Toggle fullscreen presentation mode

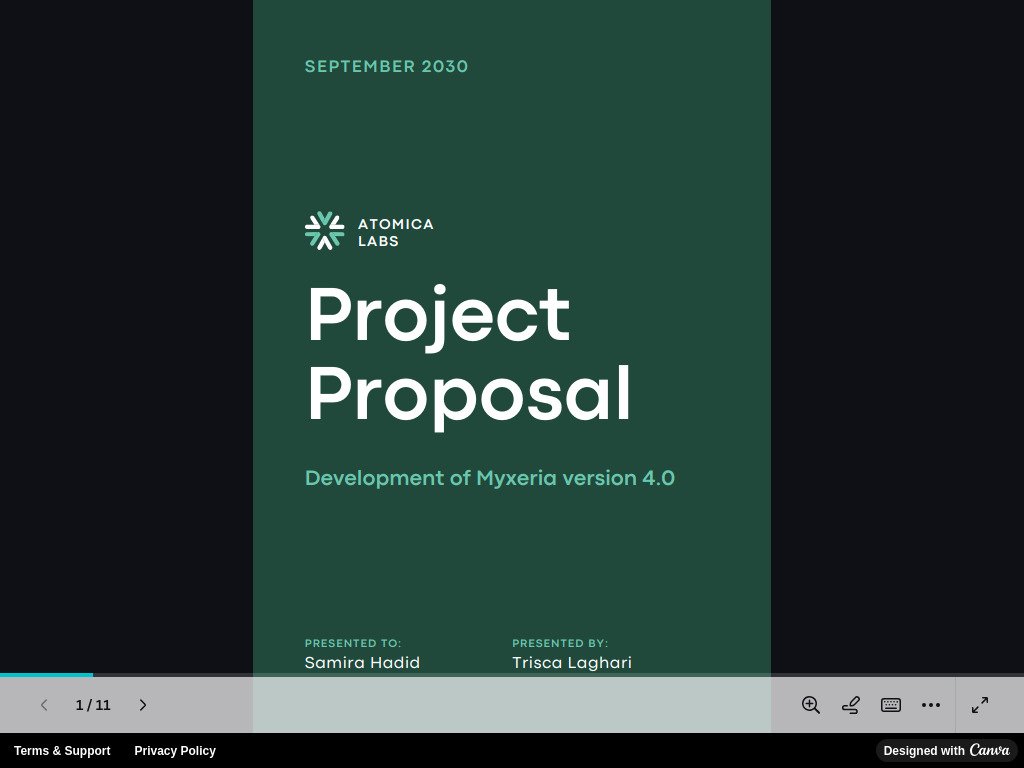[980, 705]
